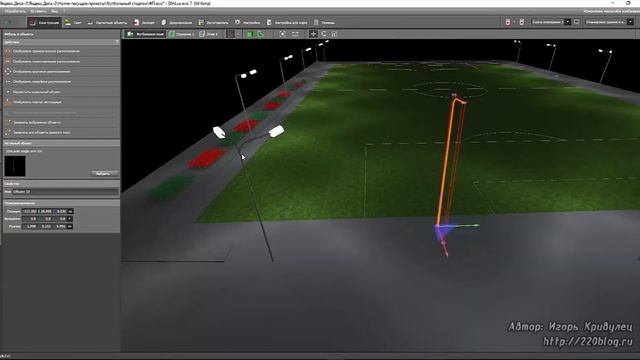Open the Расчетные объекты mode tab
The width and height of the screenshot is (640, 360).
click(107, 22)
